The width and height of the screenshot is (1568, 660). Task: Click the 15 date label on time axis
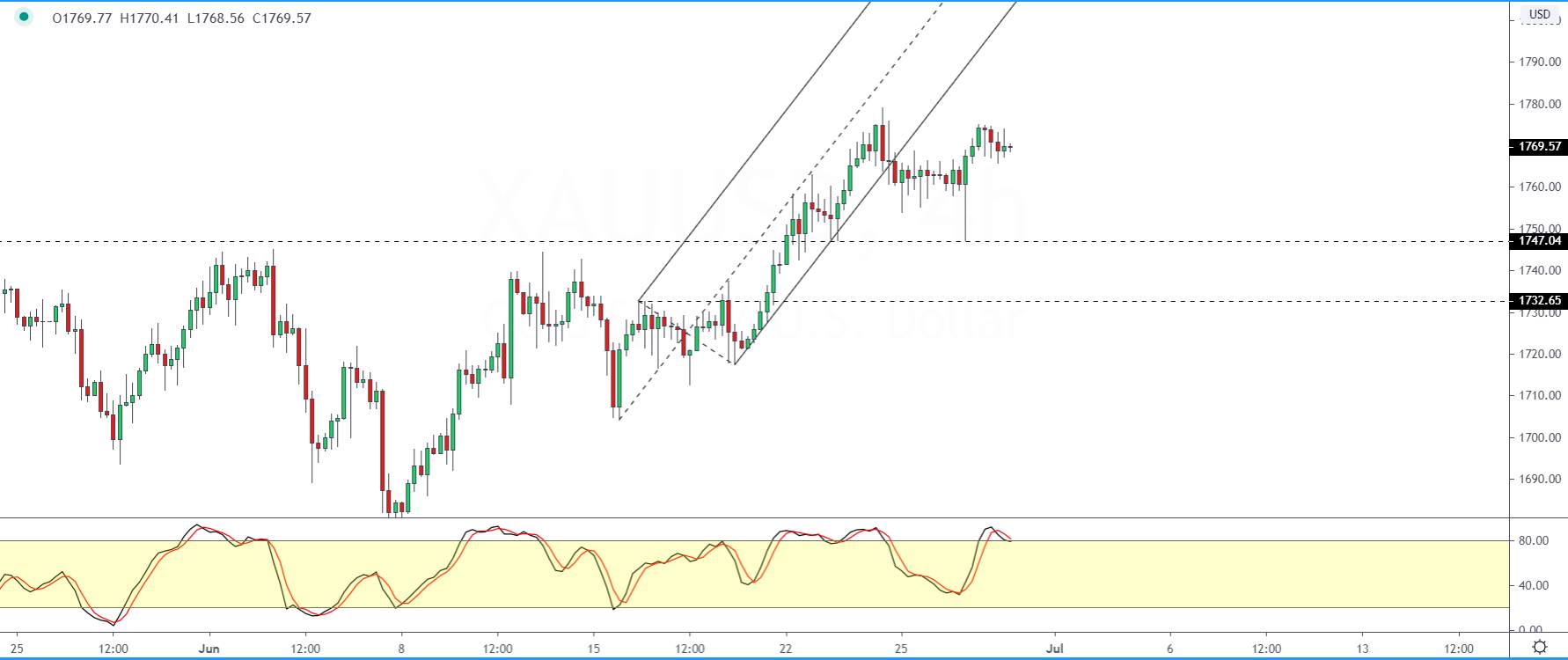click(x=594, y=649)
